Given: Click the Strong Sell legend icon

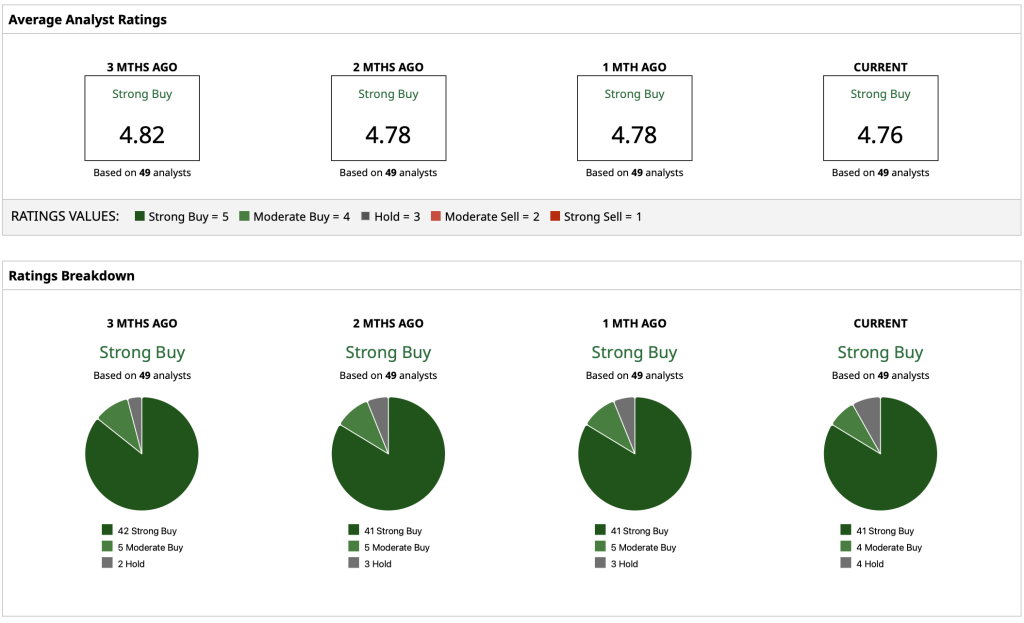Looking at the screenshot, I should (554, 216).
